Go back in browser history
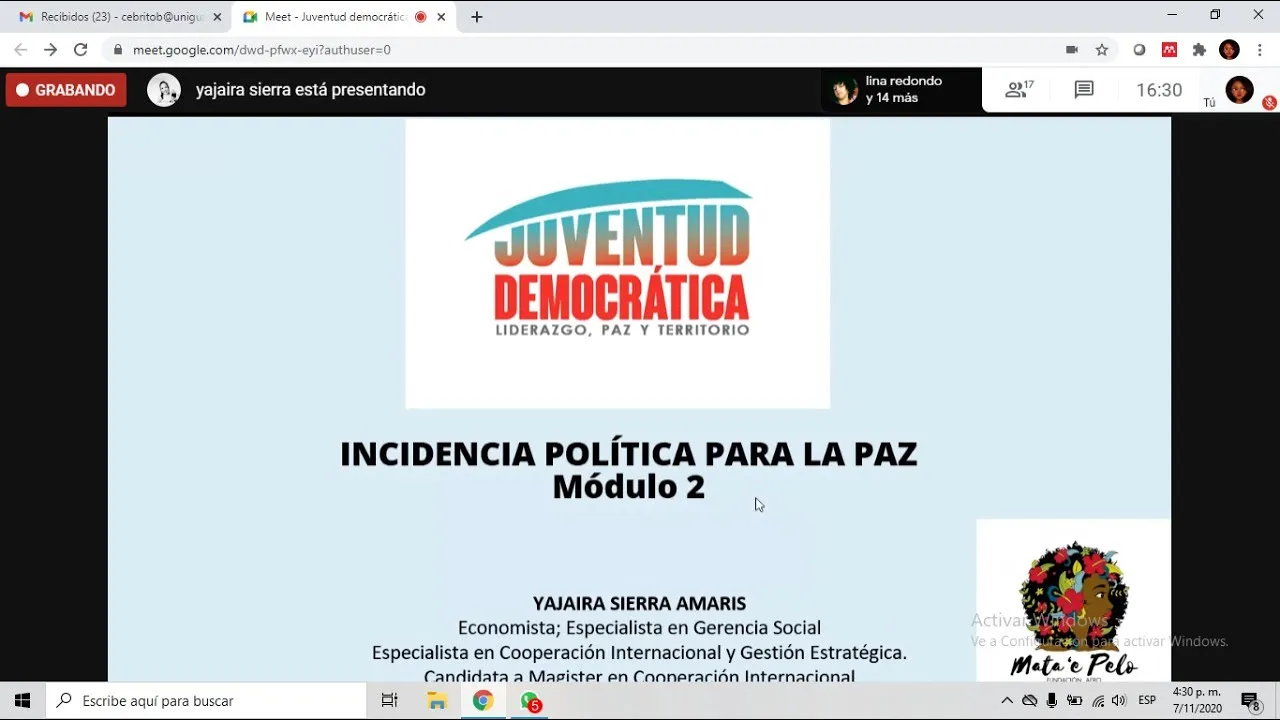Image resolution: width=1280 pixels, height=720 pixels. coord(21,50)
